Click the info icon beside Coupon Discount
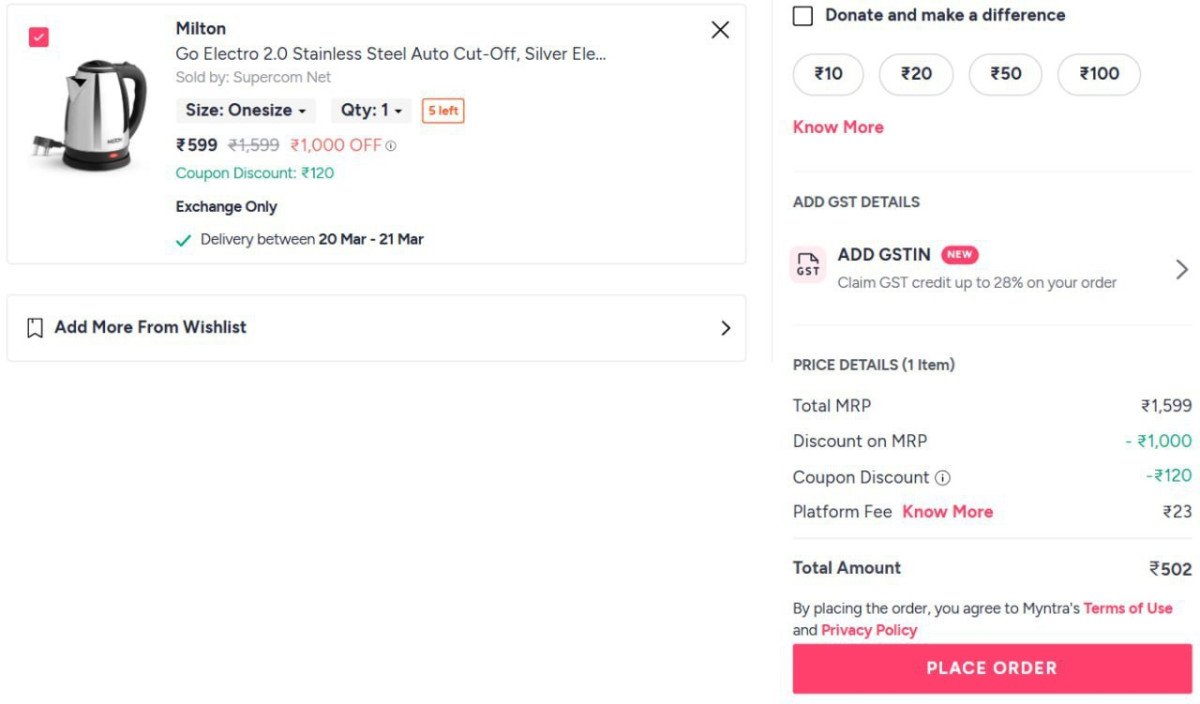This screenshot has height=704, width=1200. (x=943, y=478)
